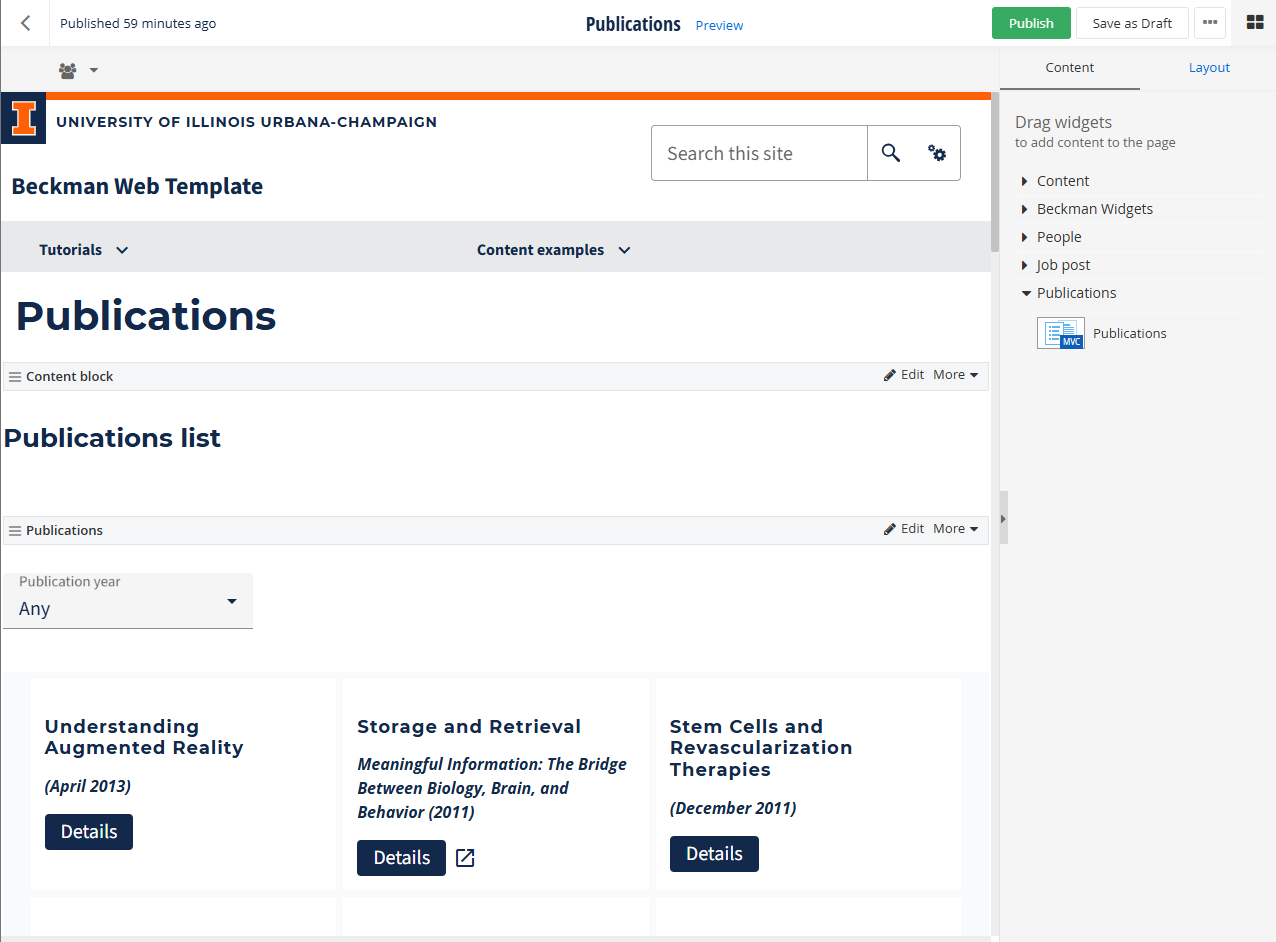Collapse the Publications widget group
The image size is (1276, 942).
1026,292
